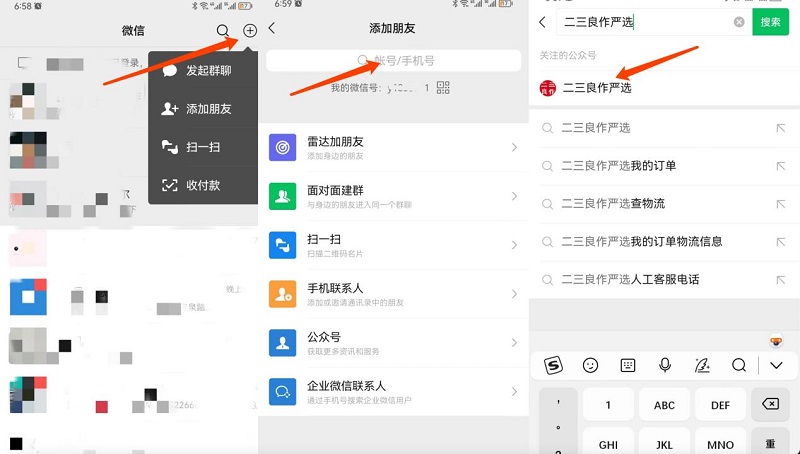Tap the MNO key on keyboard
This screenshot has height=454, width=800.
pos(720,443)
